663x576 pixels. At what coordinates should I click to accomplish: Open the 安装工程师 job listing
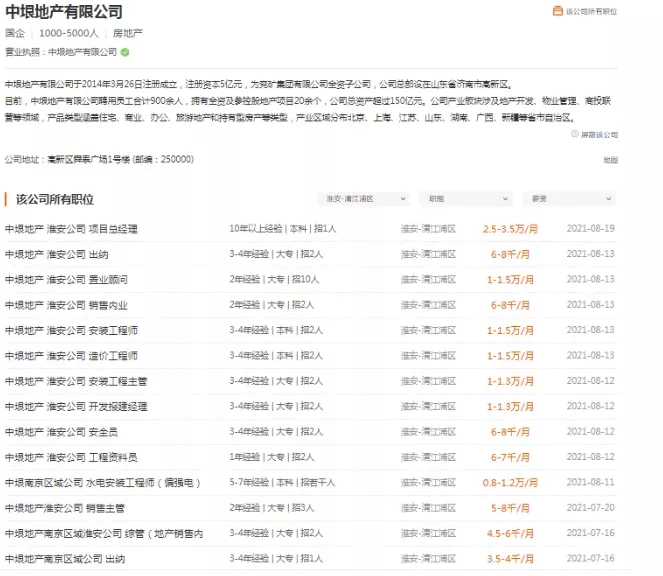(71, 330)
